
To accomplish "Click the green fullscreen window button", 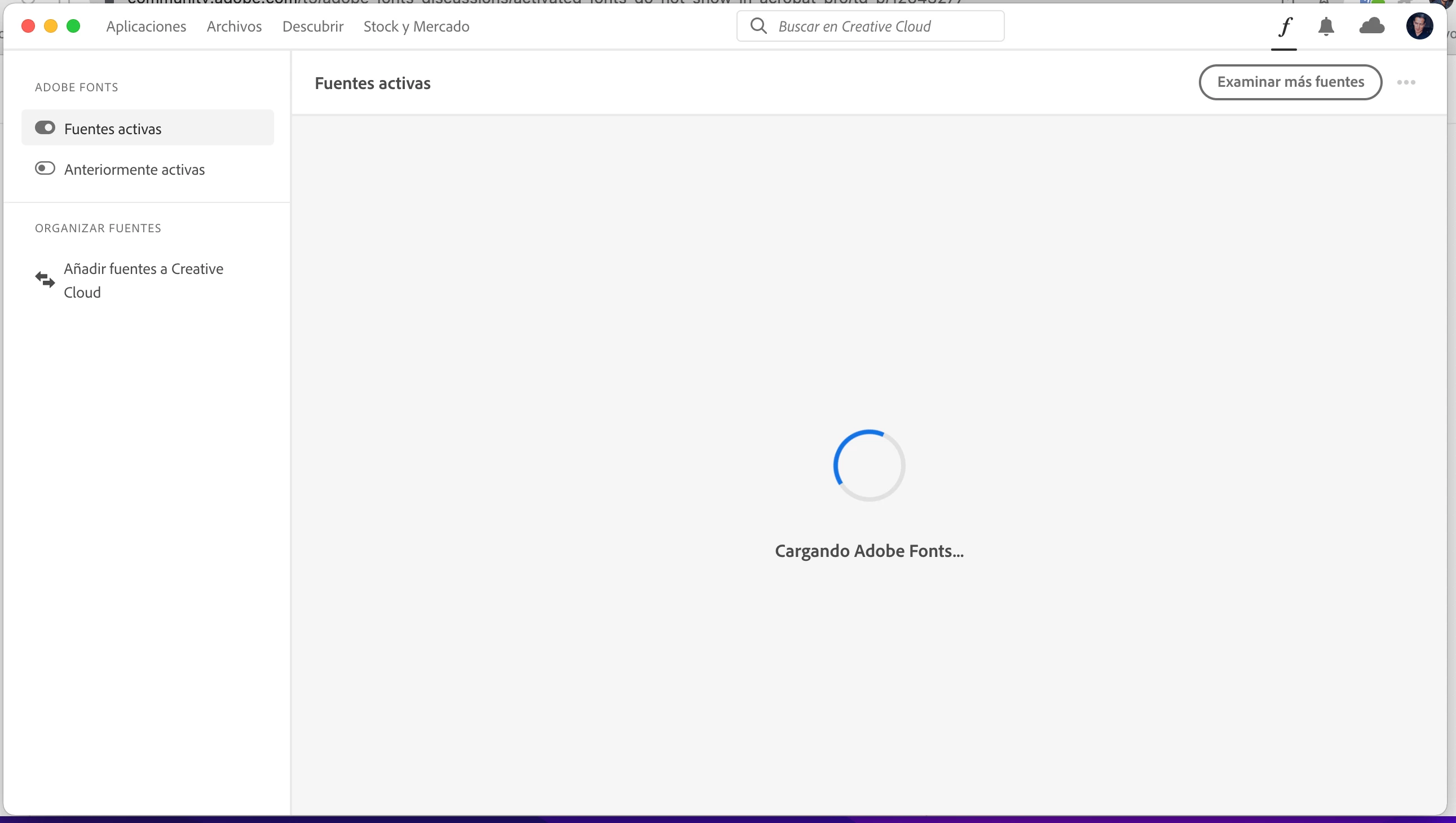I will [73, 26].
